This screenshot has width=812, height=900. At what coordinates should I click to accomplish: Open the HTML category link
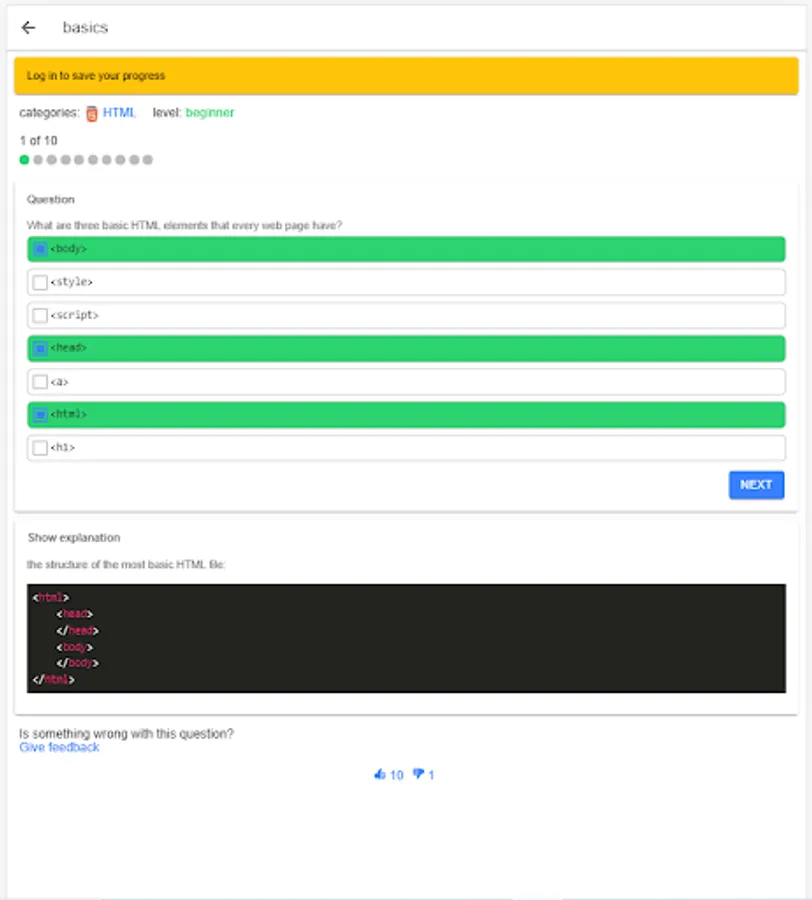[x=119, y=113]
